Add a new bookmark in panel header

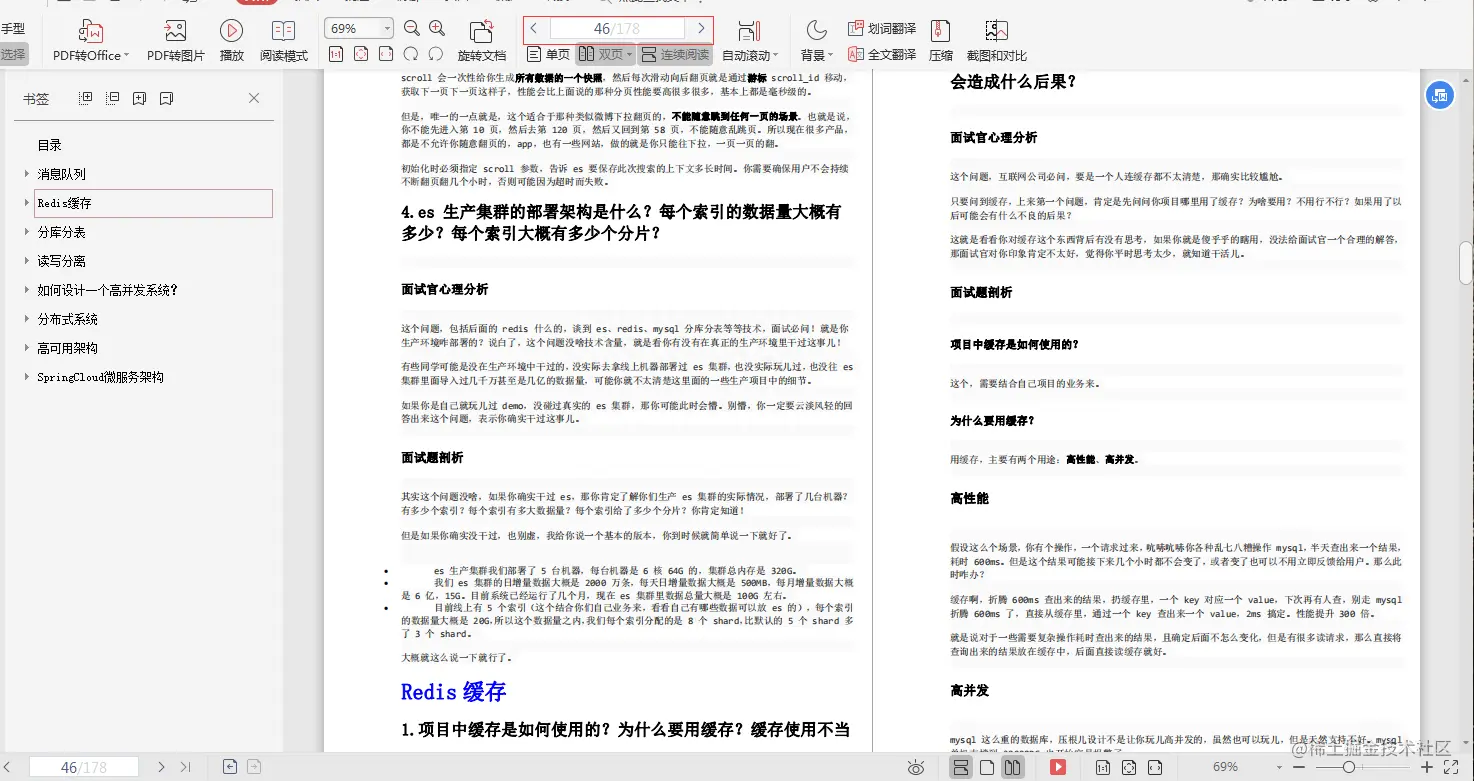pyautogui.click(x=140, y=98)
